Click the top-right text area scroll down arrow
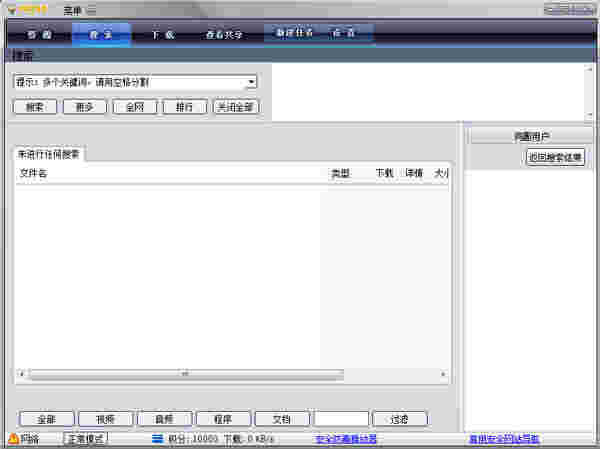This screenshot has height=449, width=600. click(x=589, y=115)
